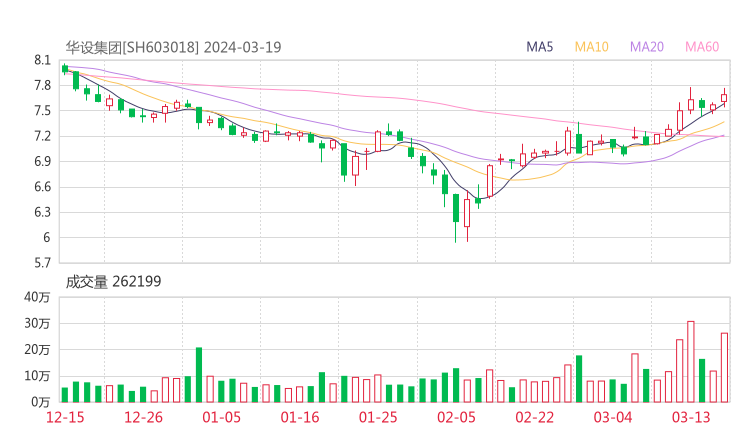
Task: Click the 20万 volume axis label
Action: click(x=37, y=350)
